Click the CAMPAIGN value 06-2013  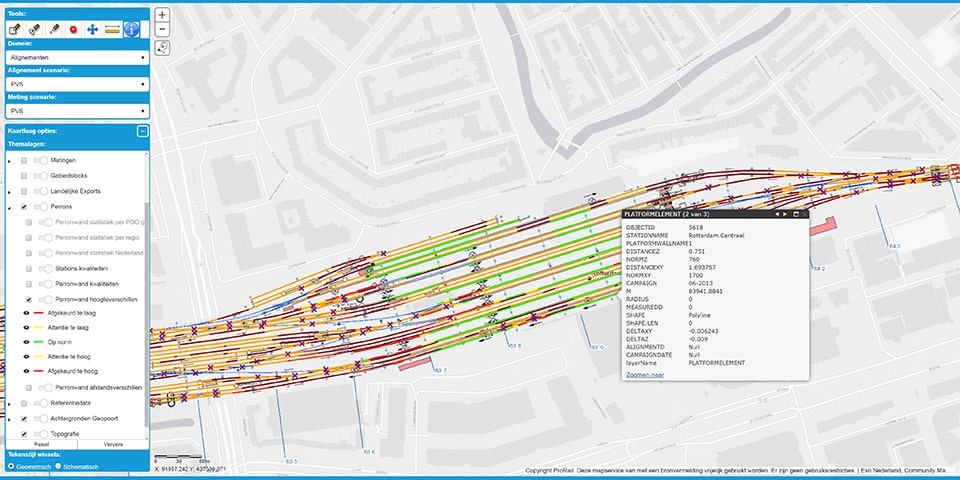[x=700, y=283]
